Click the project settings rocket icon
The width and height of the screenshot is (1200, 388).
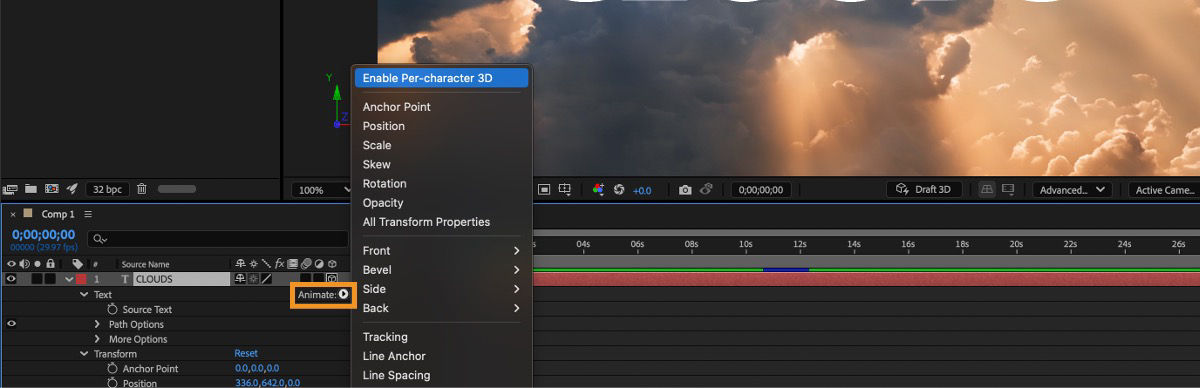72,189
